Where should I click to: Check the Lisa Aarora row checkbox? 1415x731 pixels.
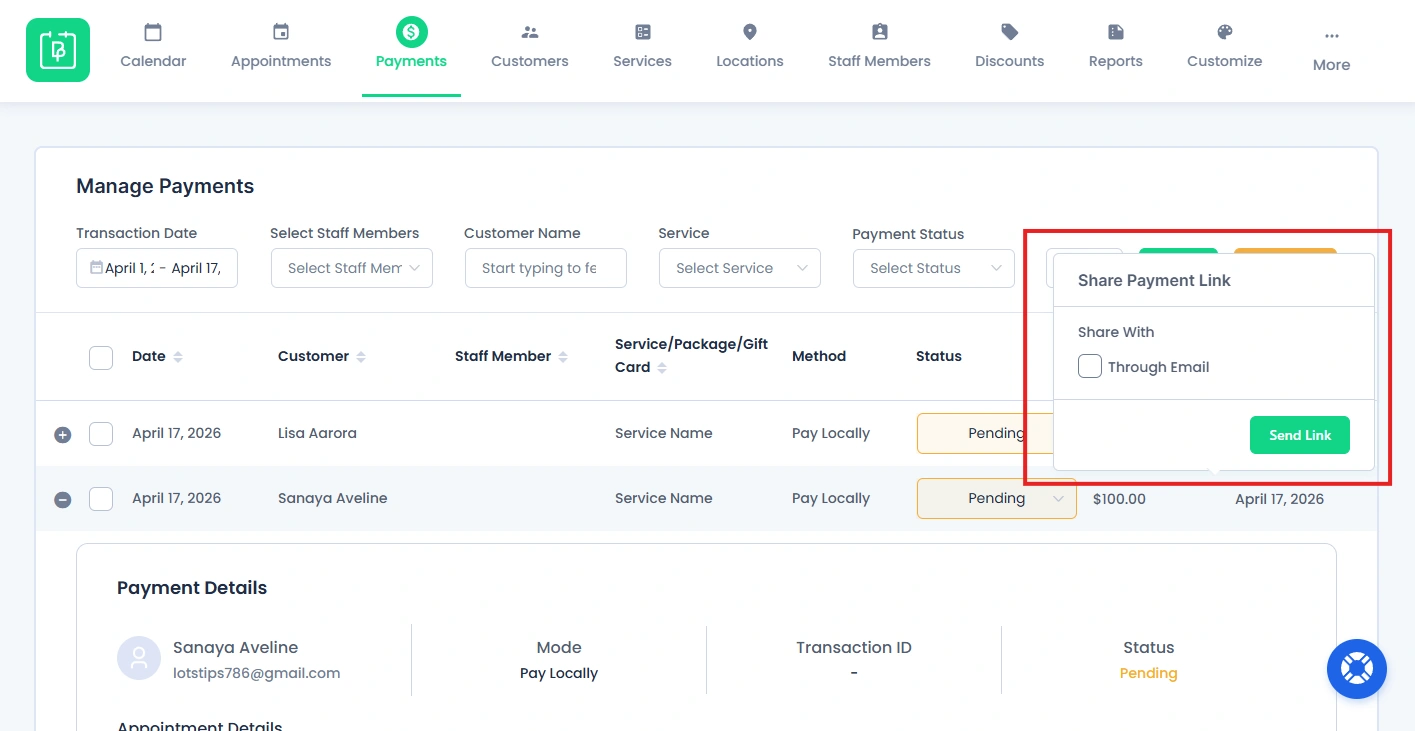pyautogui.click(x=101, y=434)
